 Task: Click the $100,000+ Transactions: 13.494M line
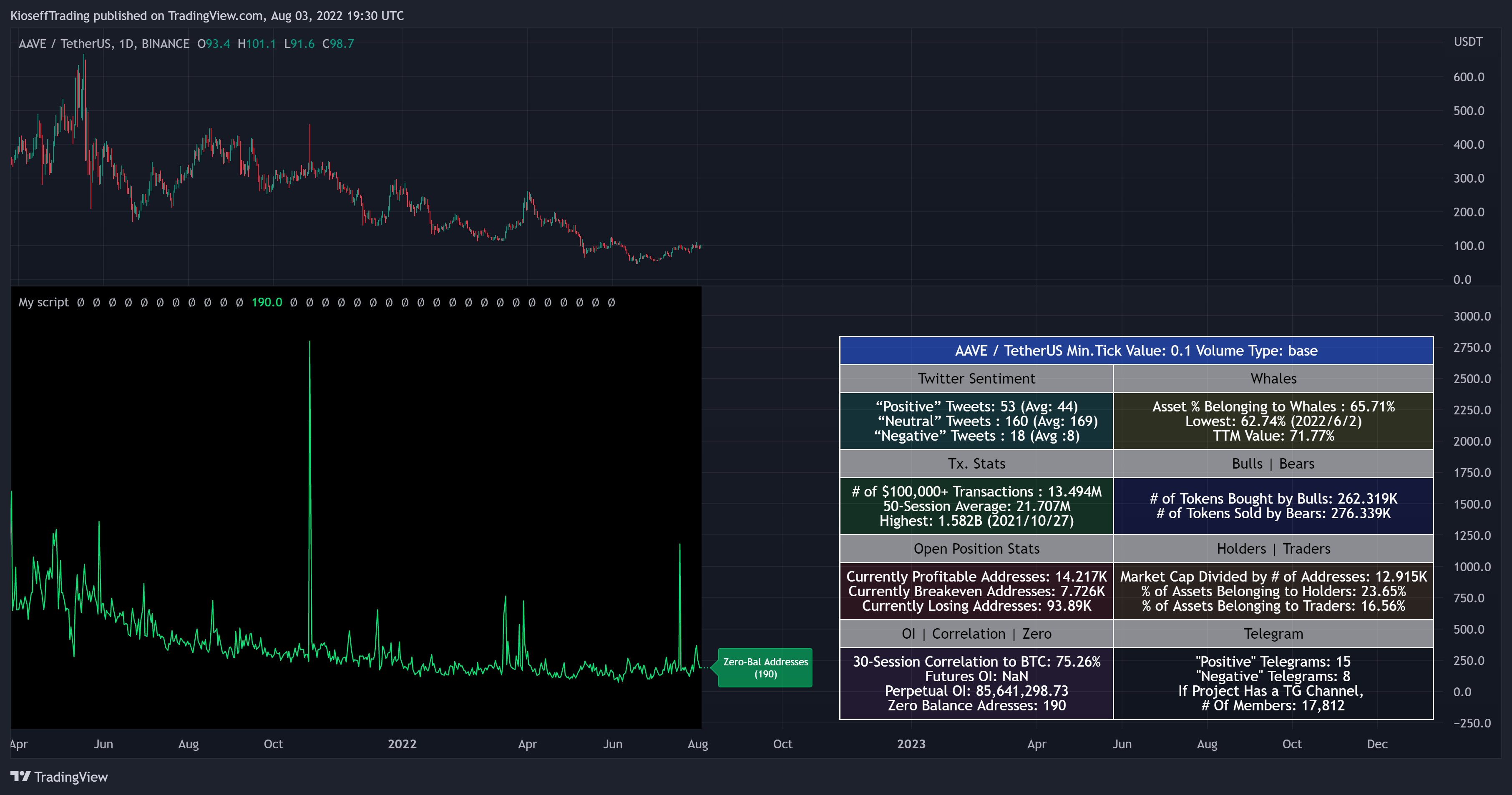(977, 492)
